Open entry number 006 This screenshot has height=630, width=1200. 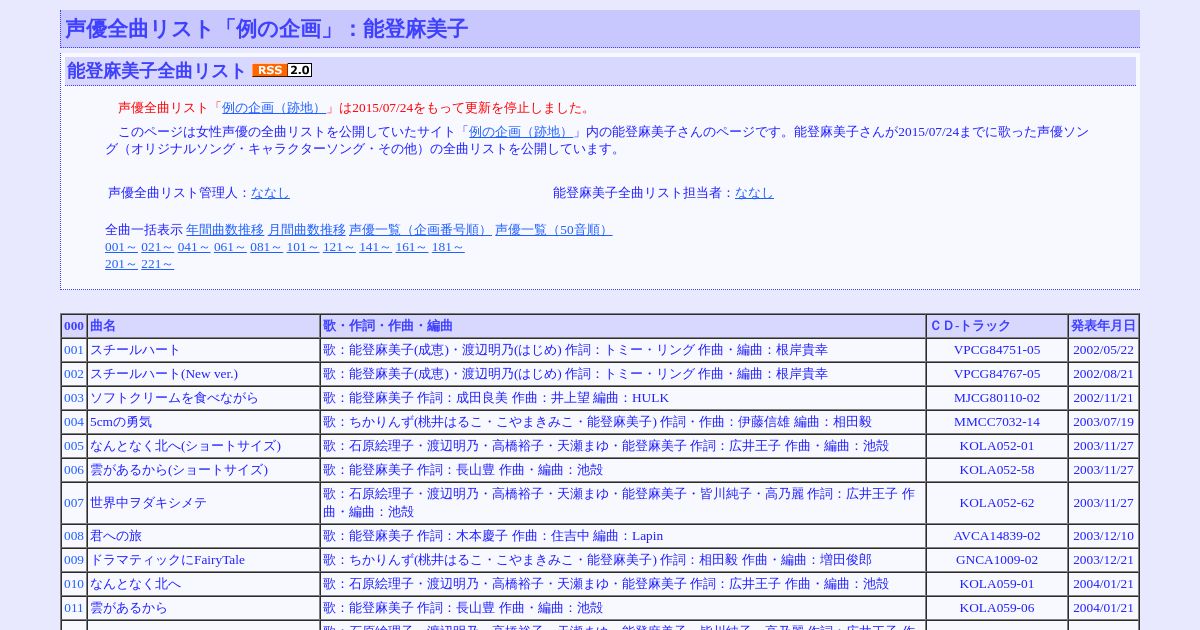74,470
